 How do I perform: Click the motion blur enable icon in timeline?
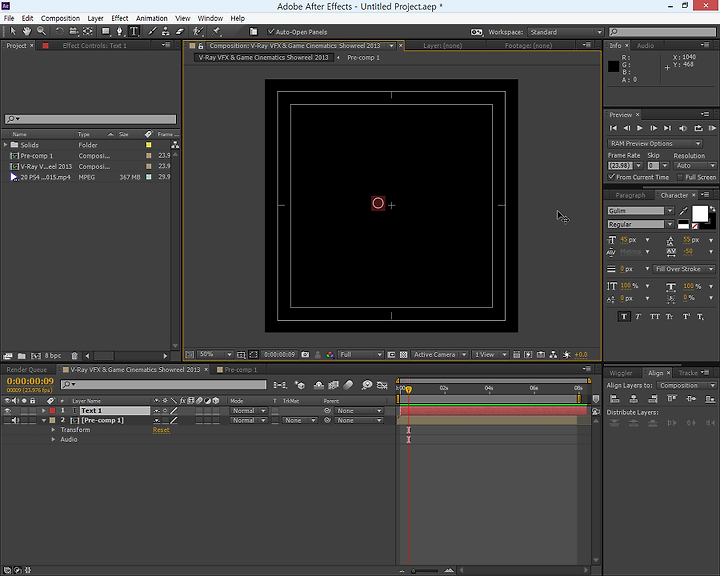coord(349,385)
